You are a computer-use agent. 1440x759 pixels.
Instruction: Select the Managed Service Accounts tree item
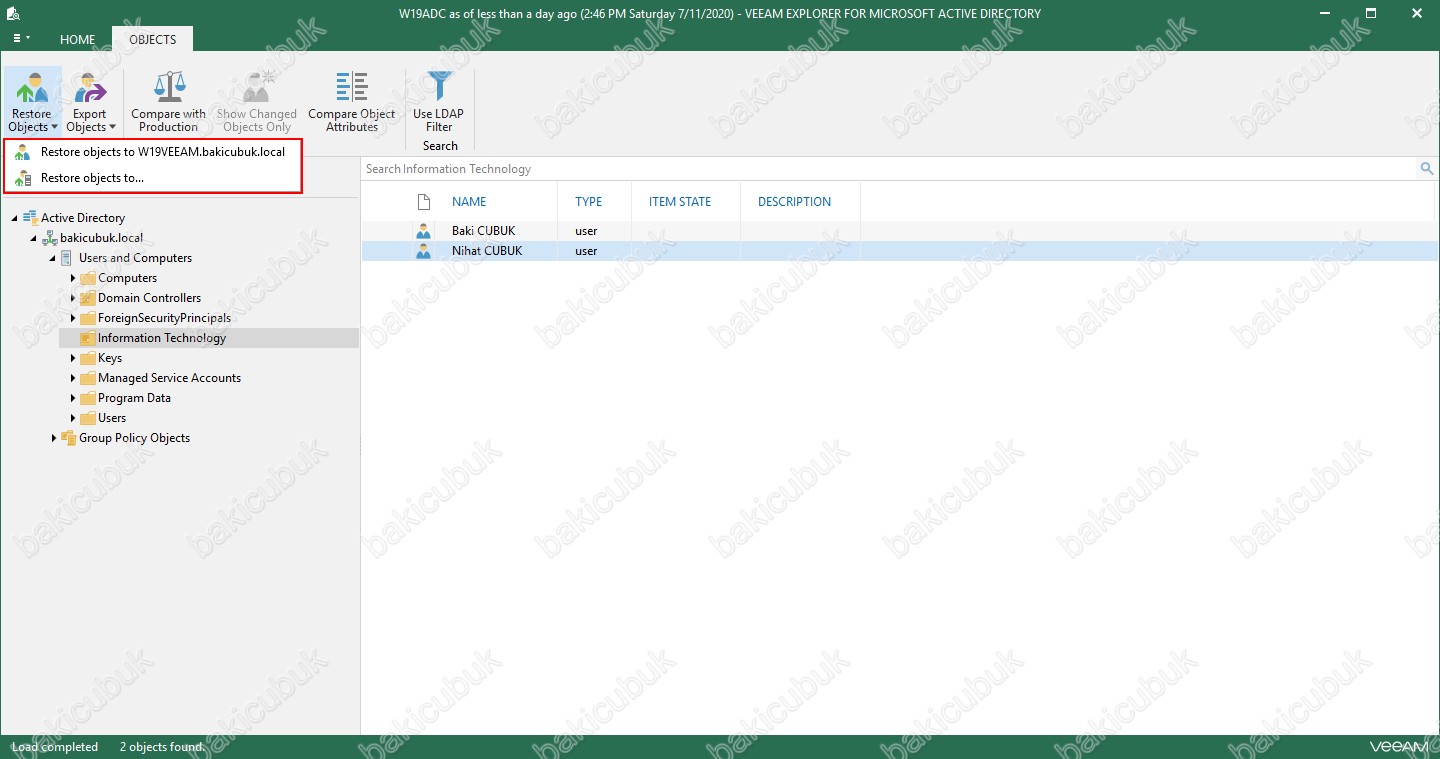pyautogui.click(x=169, y=378)
